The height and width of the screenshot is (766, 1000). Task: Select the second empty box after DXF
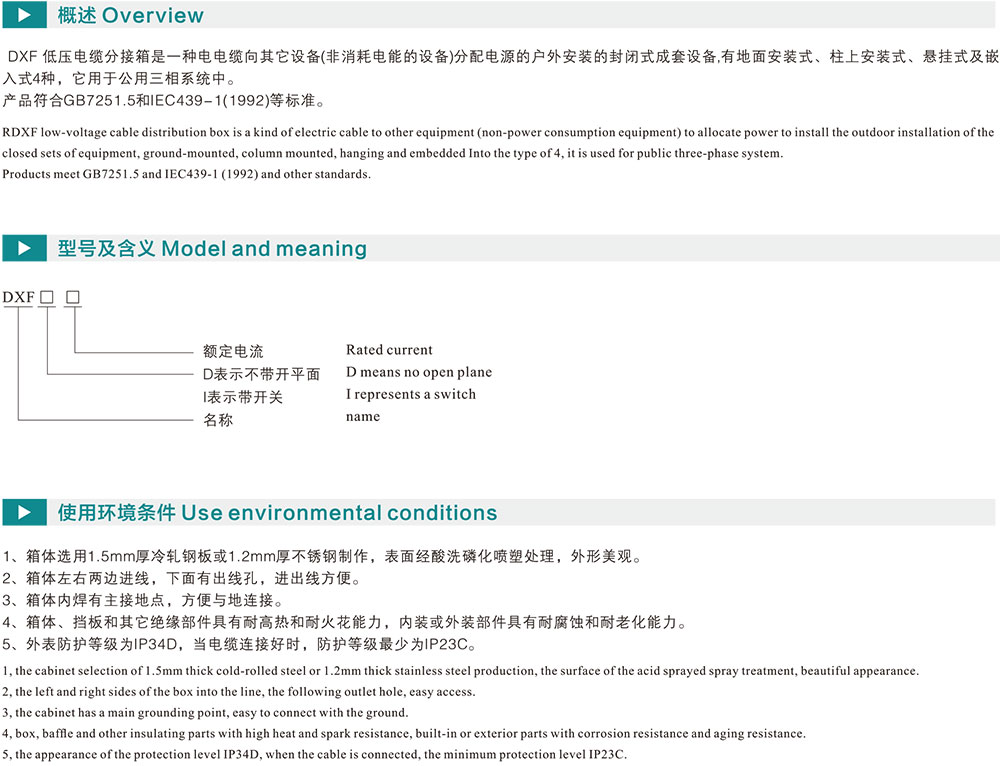pos(72,297)
